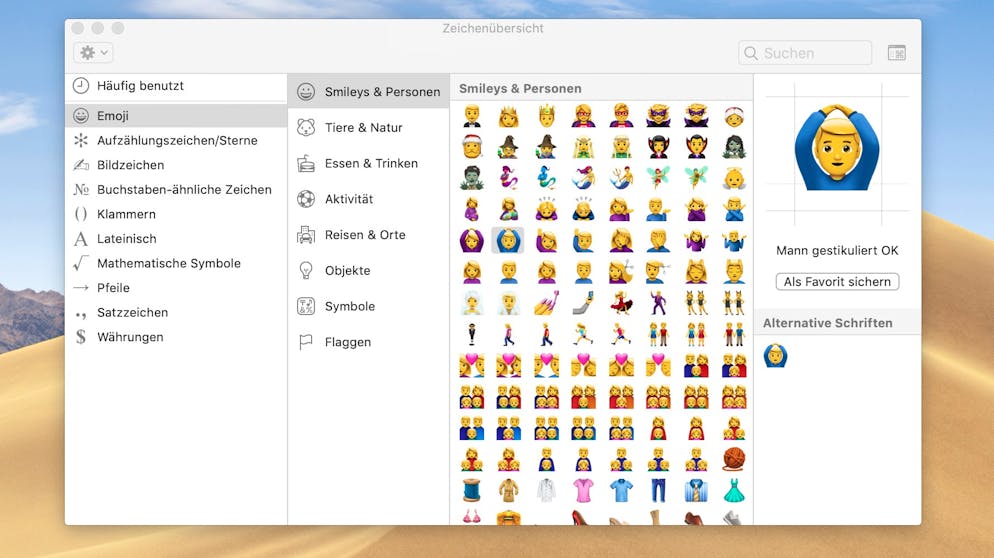
Task: Choose the breastfeeding woman emoji
Action: pyautogui.click(x=508, y=209)
